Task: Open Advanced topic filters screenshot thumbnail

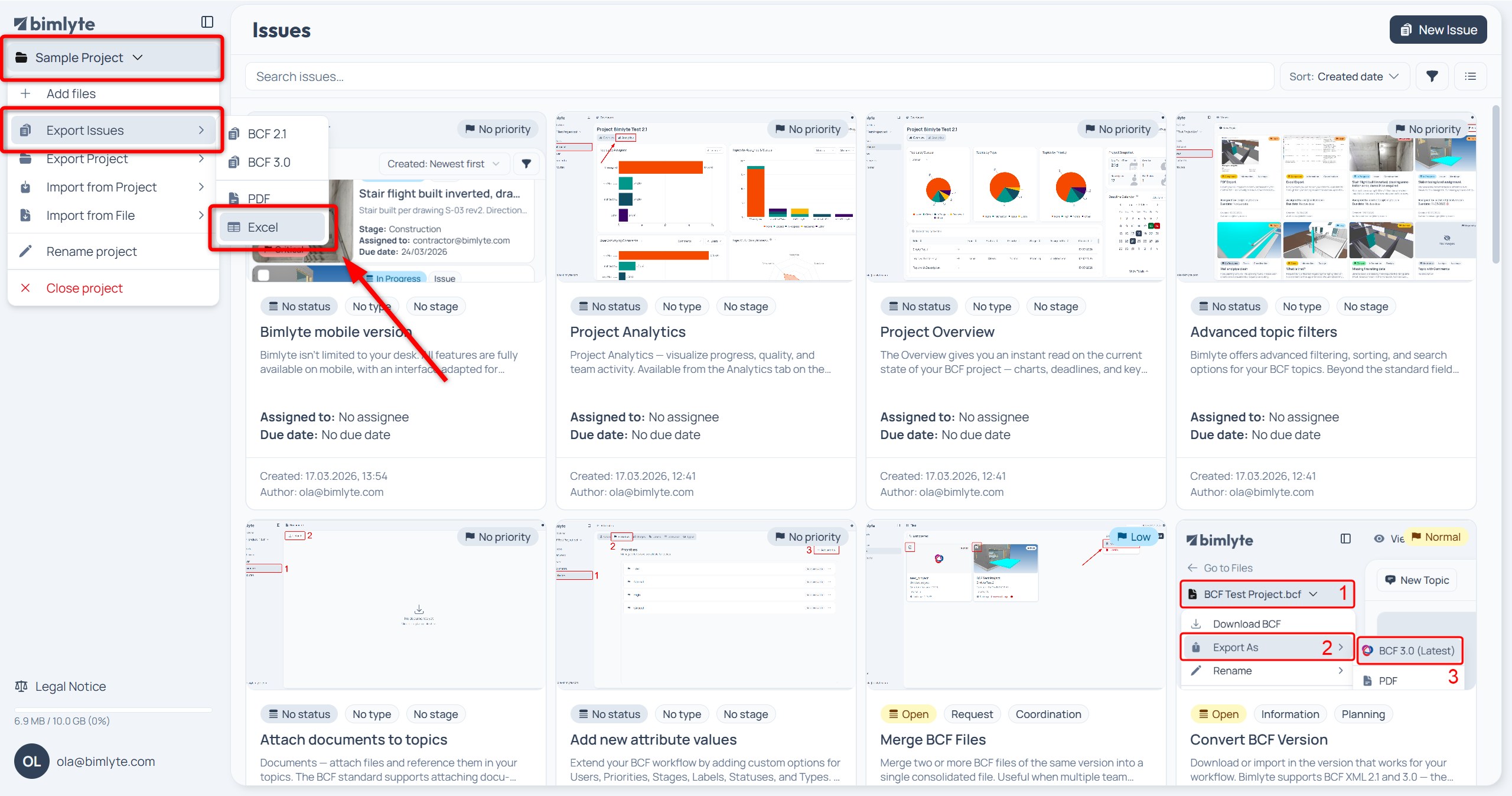Action: (1325, 197)
